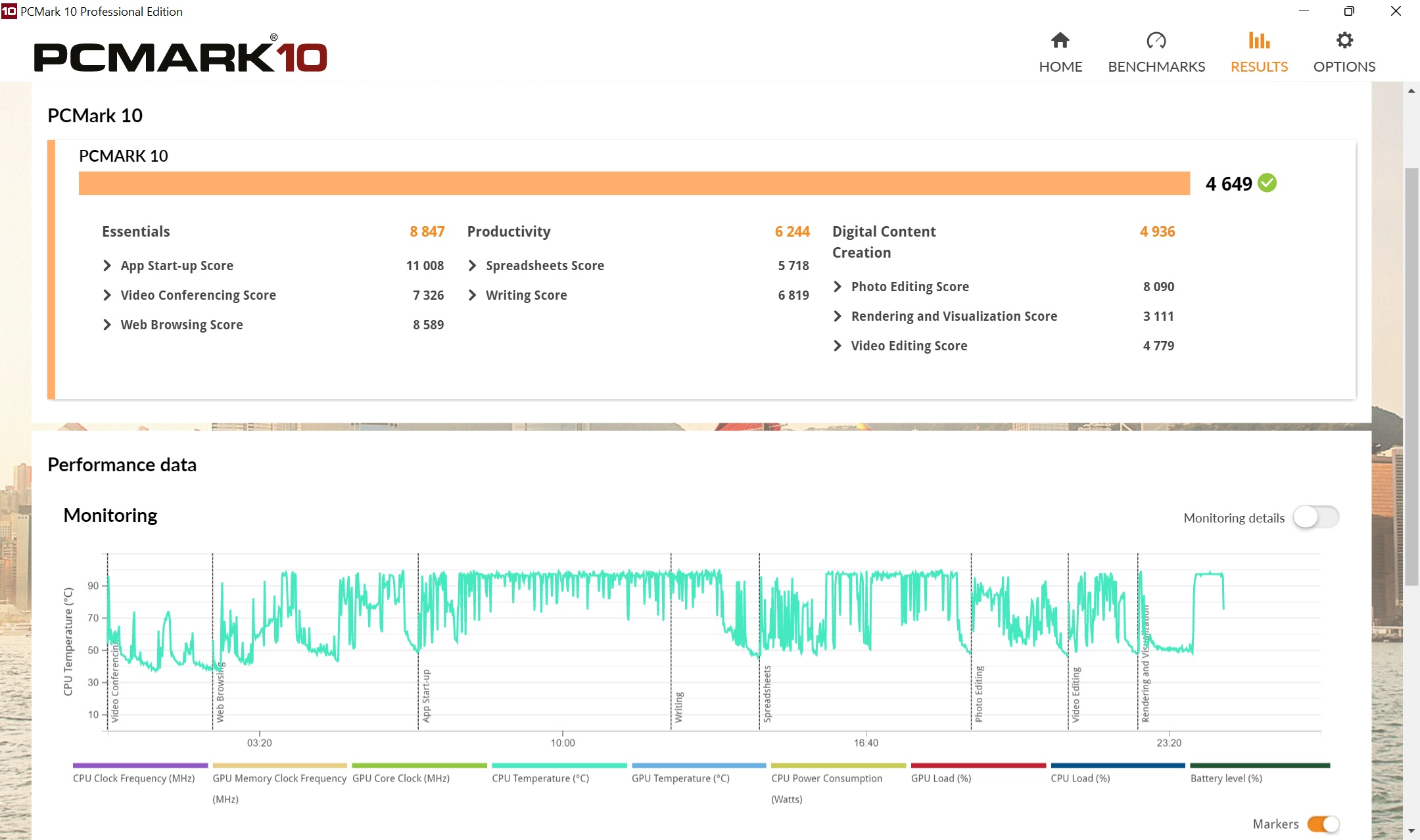Enable the Monitoring details switch
Viewport: 1420px width, 840px height.
(x=1315, y=517)
